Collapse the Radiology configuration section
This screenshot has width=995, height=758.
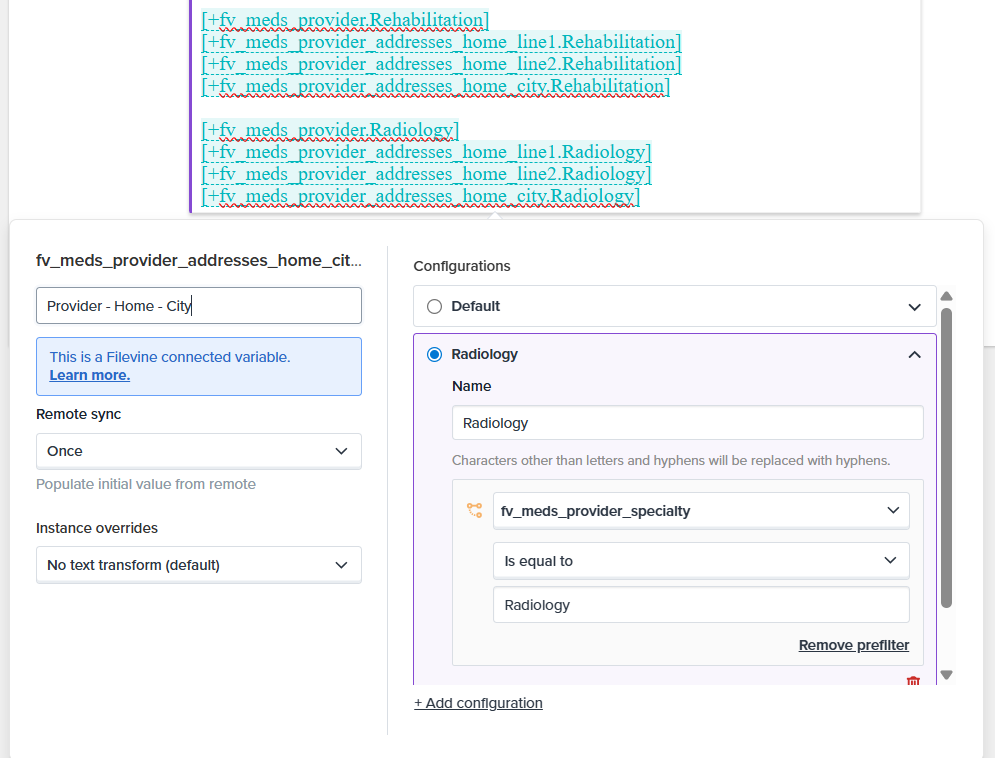914,354
